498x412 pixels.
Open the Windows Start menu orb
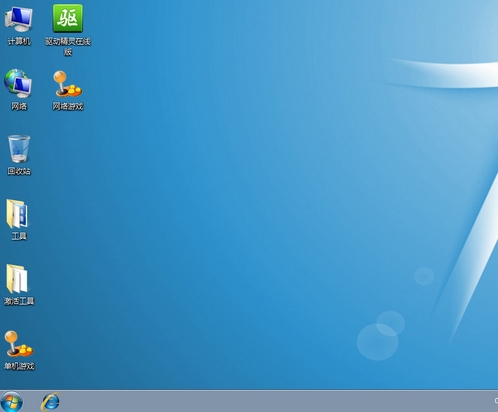tap(12, 402)
